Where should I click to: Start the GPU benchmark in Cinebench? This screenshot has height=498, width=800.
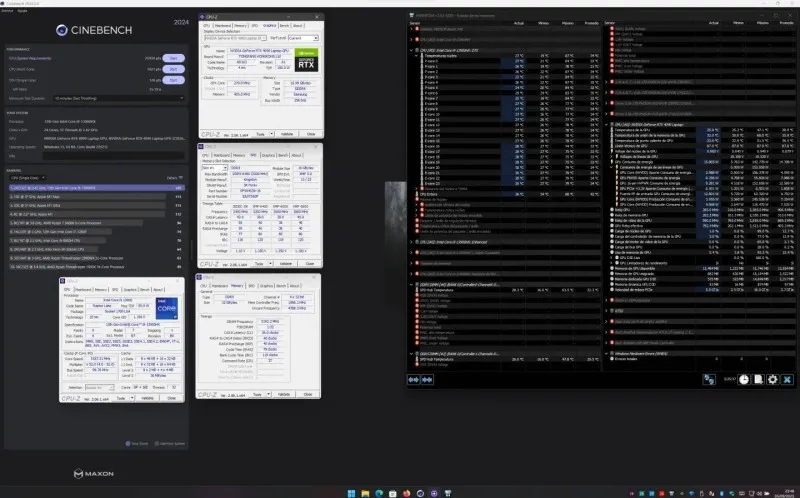pos(173,58)
